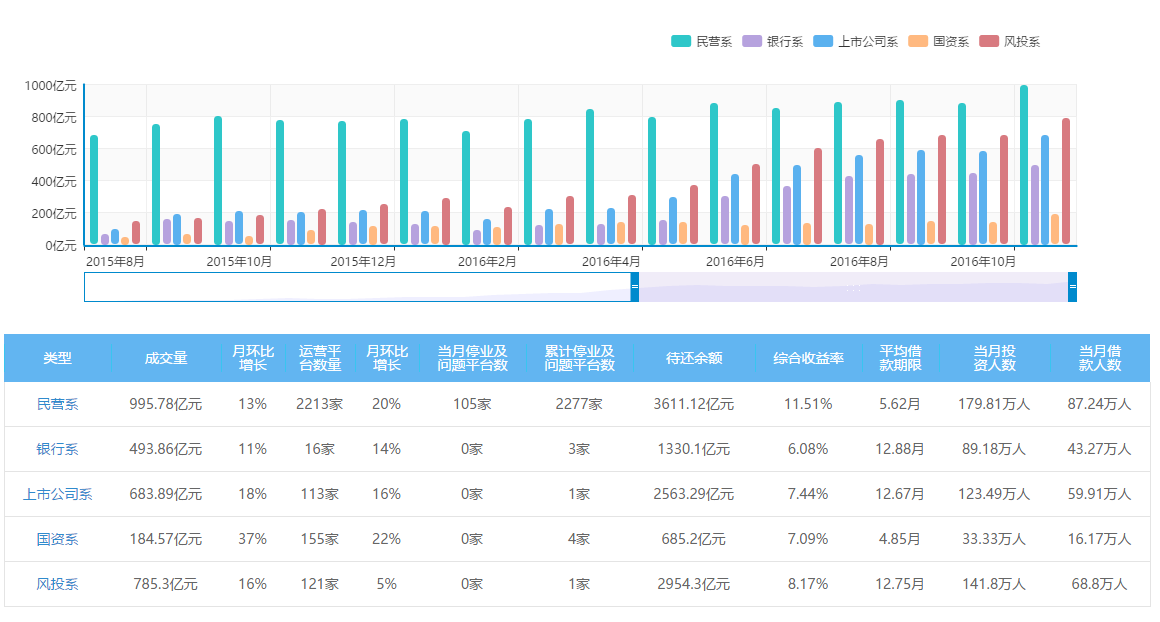Viewport: 1160px width, 622px height.
Task: Click the 待还余额 column header
Action: click(x=694, y=358)
